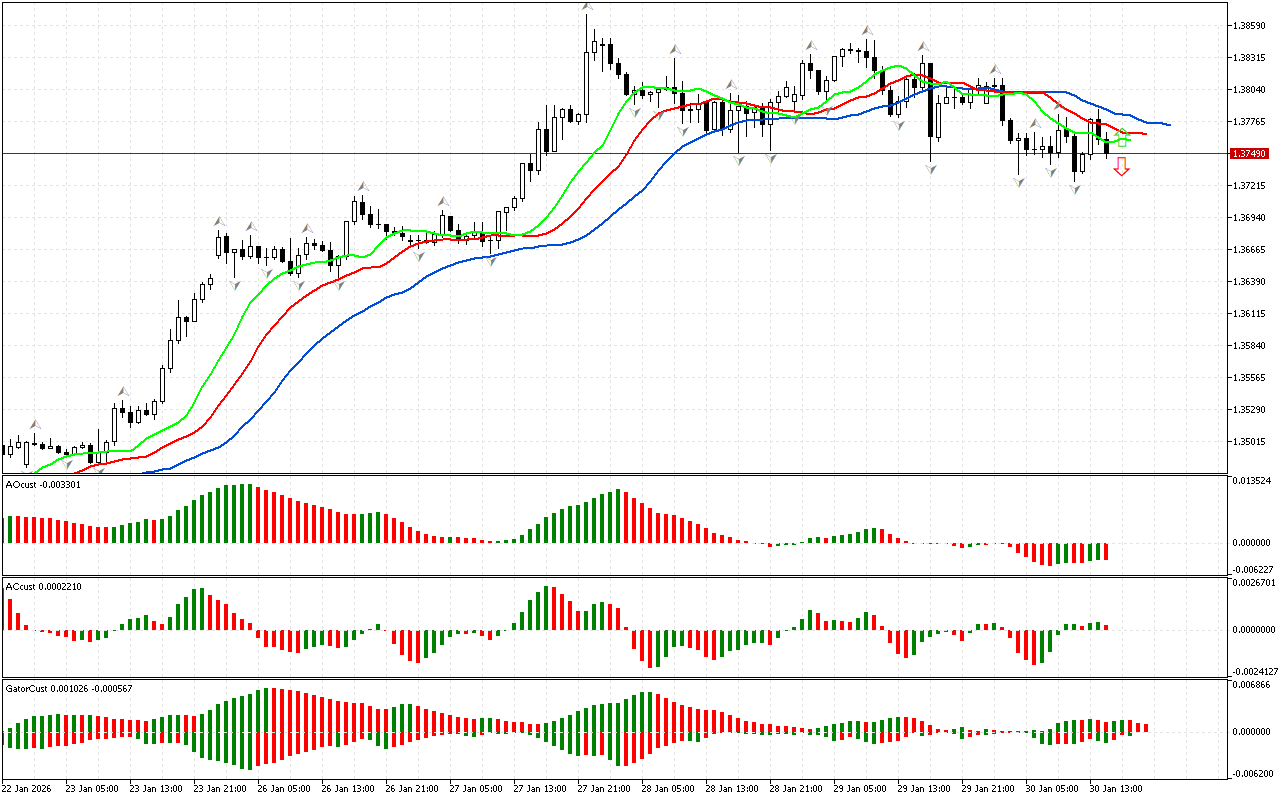Click the green up arrow signal
This screenshot has width=1280, height=800.
(x=1122, y=139)
